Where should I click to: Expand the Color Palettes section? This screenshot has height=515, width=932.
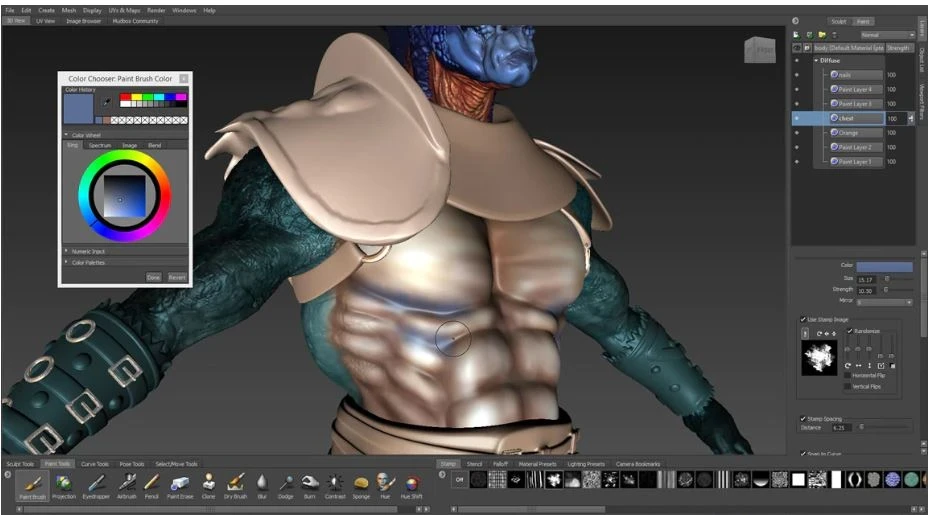coord(66,262)
